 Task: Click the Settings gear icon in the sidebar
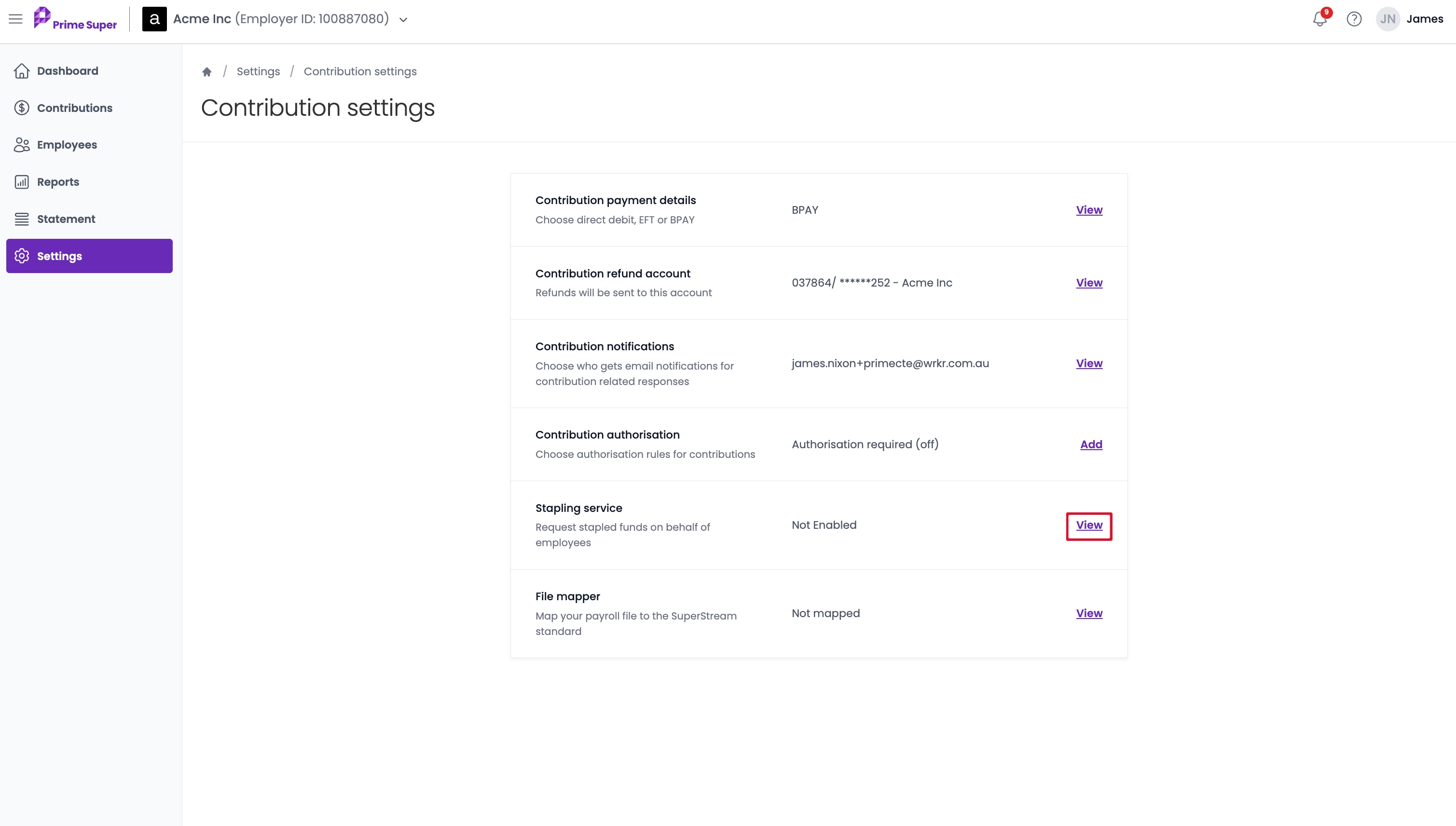point(22,256)
